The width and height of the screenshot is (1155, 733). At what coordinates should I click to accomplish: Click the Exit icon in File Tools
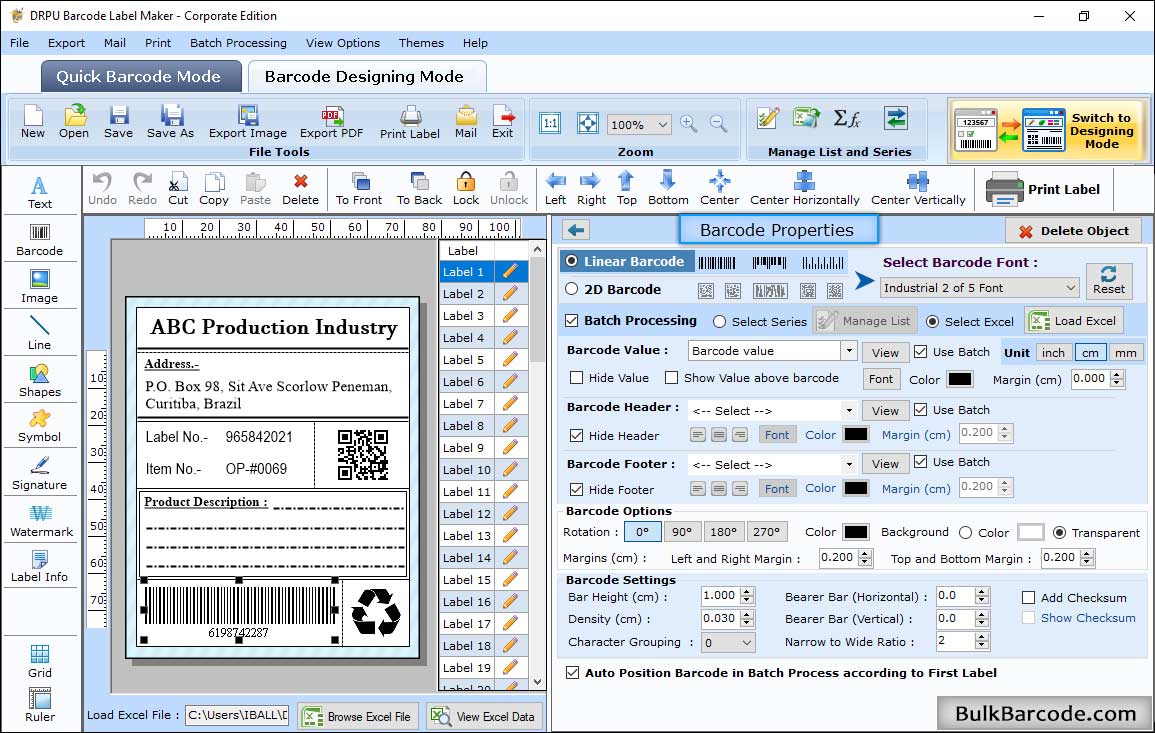click(x=503, y=122)
